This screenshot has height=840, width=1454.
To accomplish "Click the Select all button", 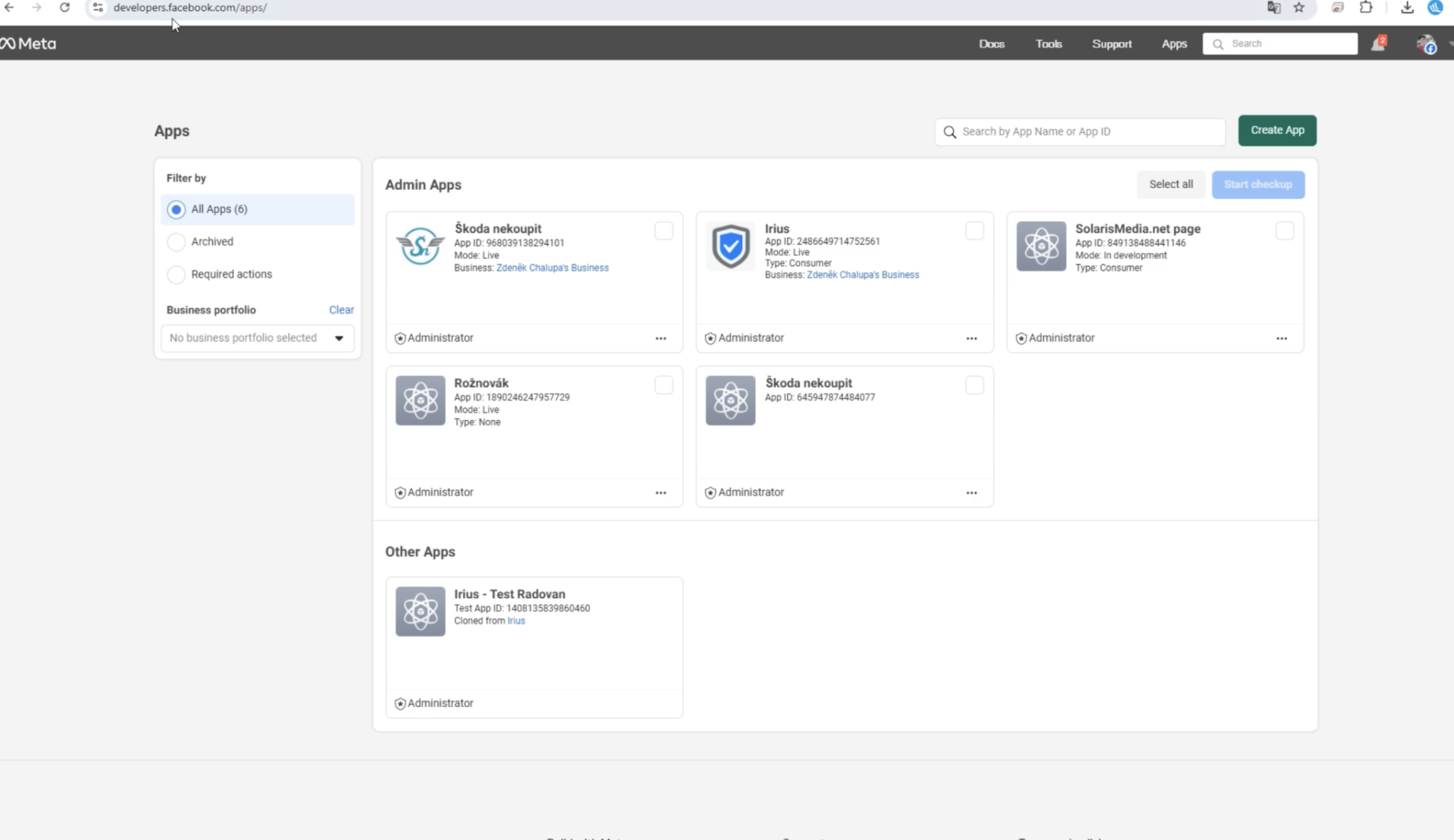I will [1171, 184].
